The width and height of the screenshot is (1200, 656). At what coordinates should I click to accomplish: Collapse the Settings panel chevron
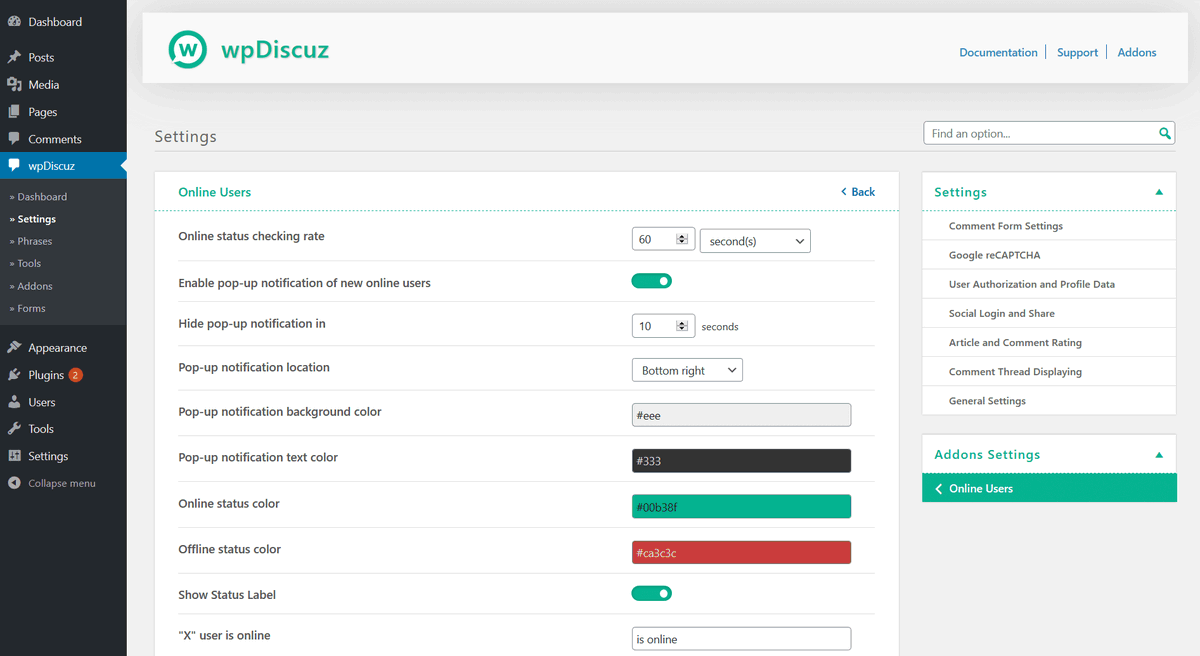[x=1159, y=191]
